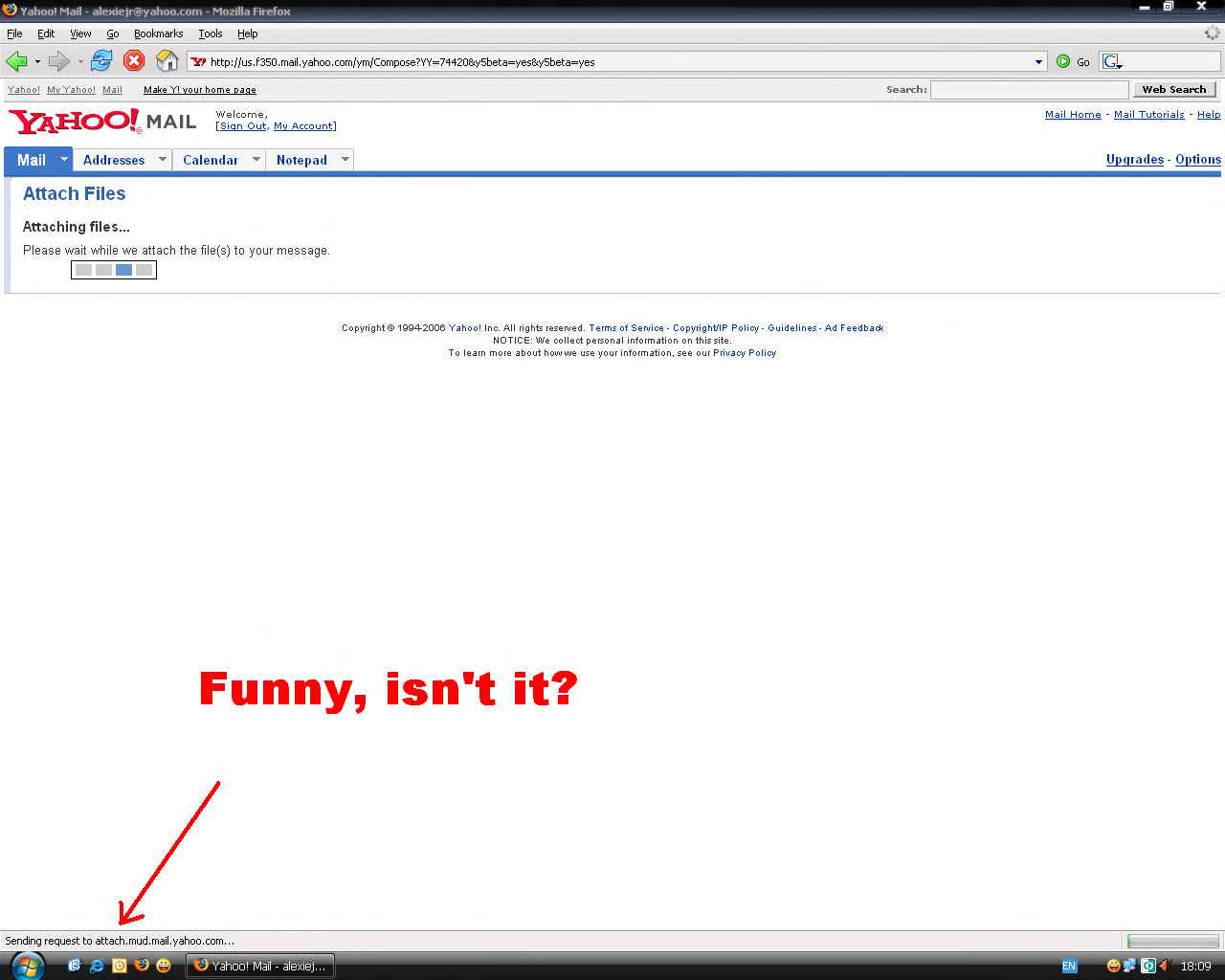
Task: Open Yahoo Messenger smiley in system tray
Action: 1113,967
